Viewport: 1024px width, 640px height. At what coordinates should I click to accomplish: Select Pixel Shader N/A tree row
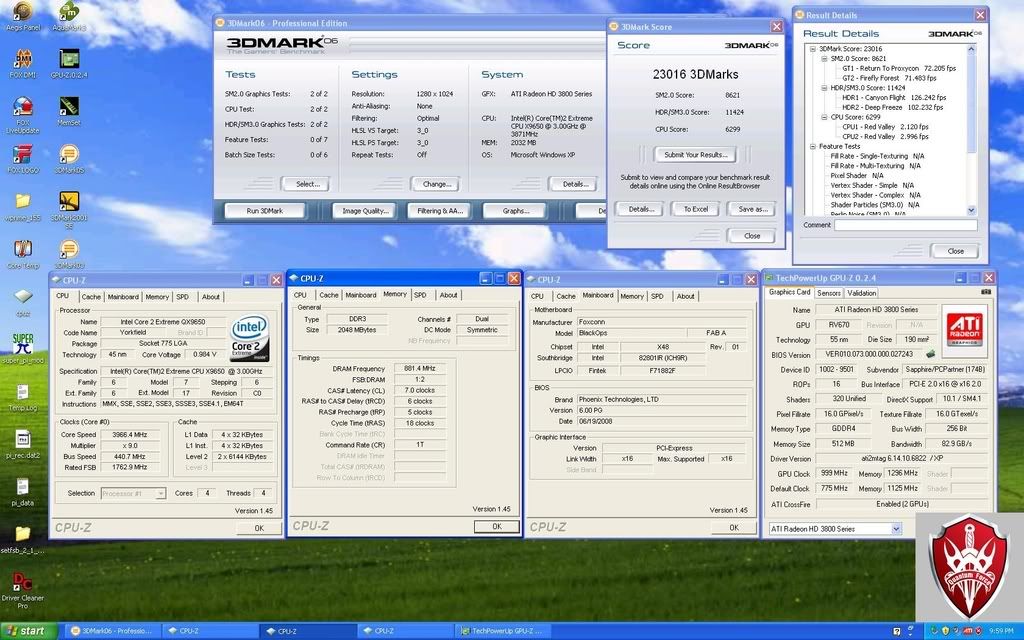857,176
